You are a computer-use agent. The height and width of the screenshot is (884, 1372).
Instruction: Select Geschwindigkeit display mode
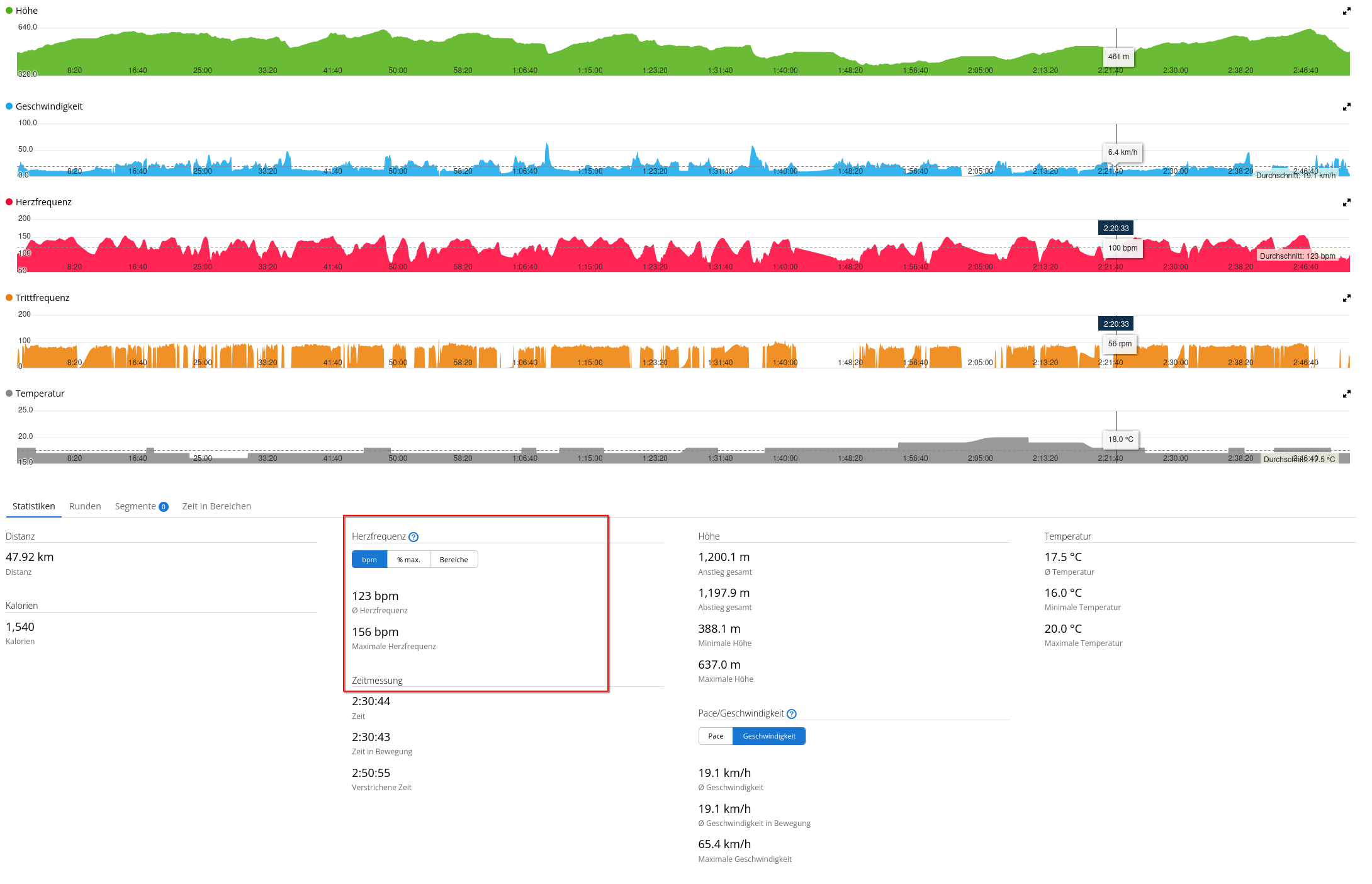(769, 736)
